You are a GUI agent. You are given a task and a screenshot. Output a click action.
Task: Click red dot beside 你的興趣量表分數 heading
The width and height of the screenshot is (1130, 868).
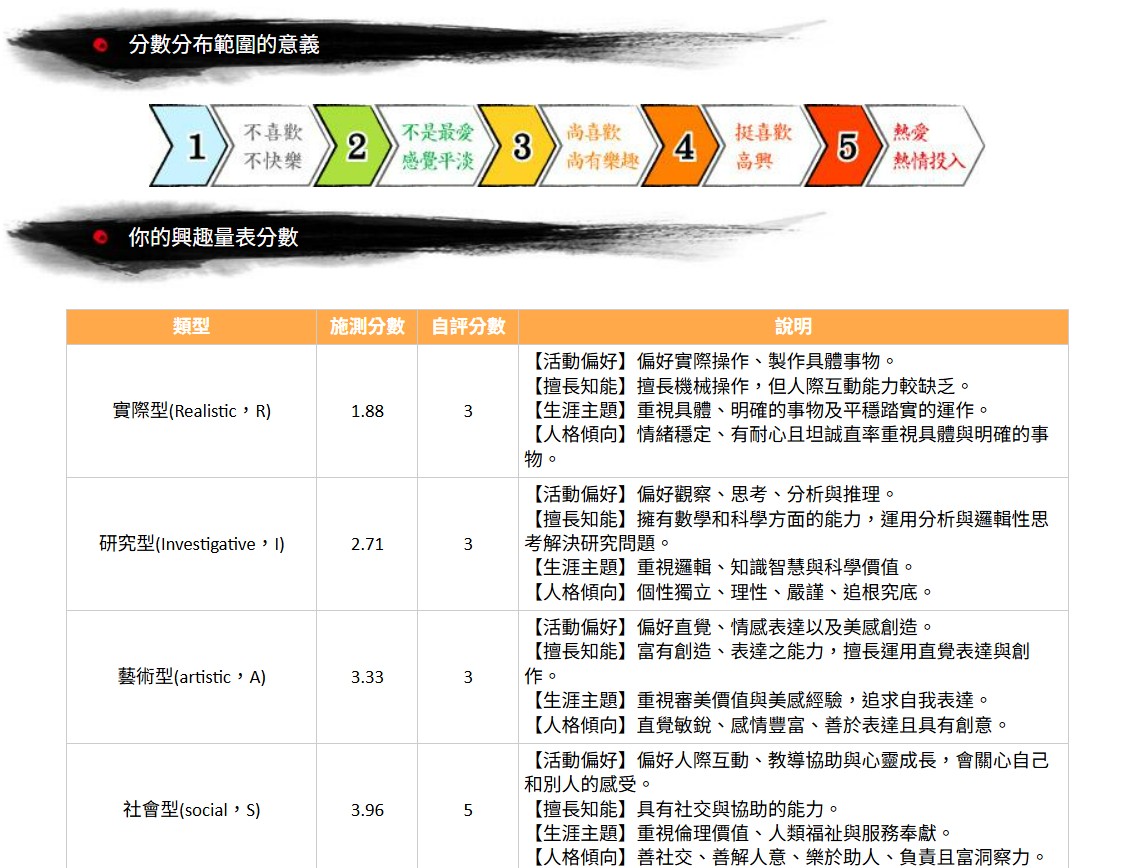(100, 237)
